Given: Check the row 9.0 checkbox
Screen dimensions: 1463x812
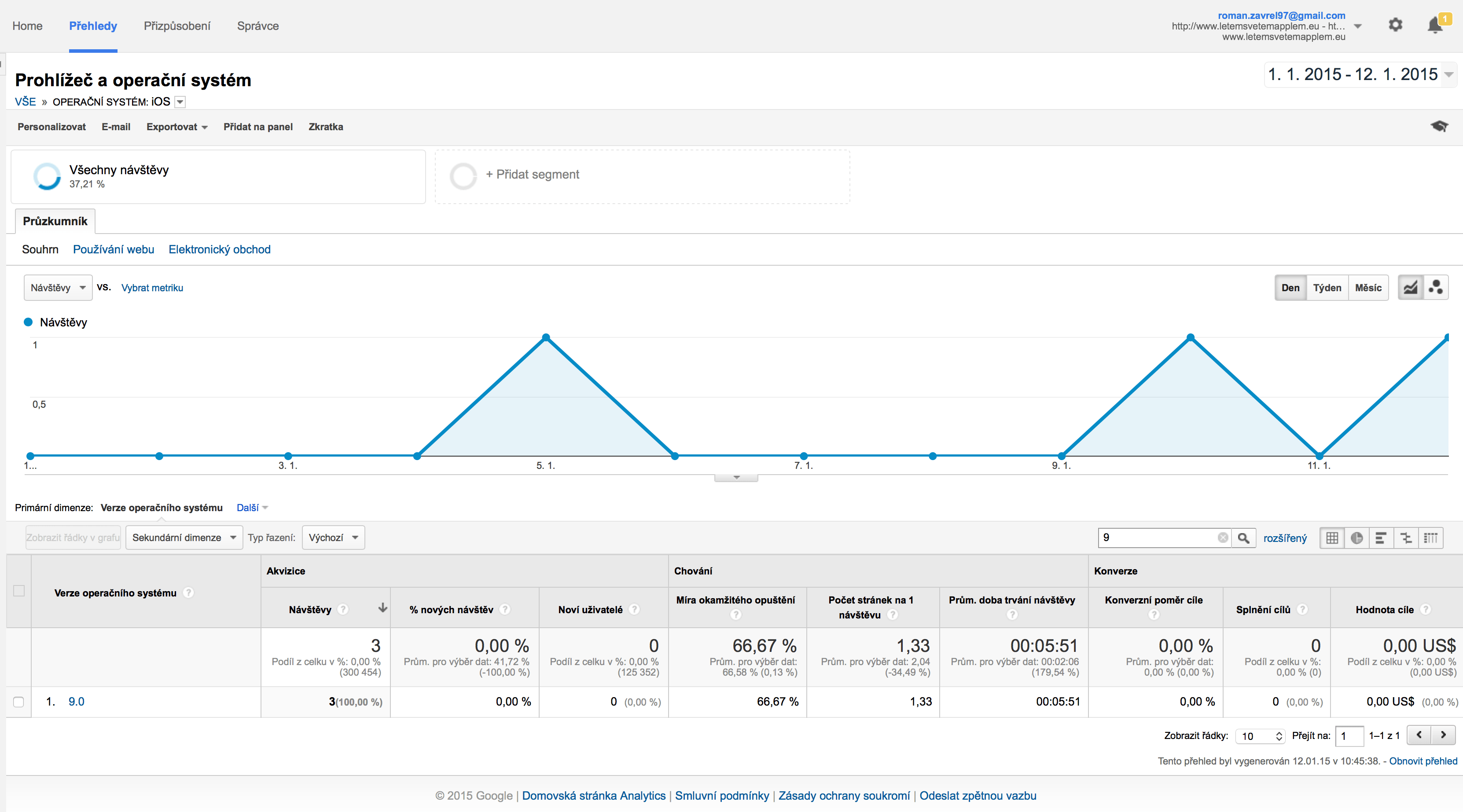Looking at the screenshot, I should click(x=19, y=702).
